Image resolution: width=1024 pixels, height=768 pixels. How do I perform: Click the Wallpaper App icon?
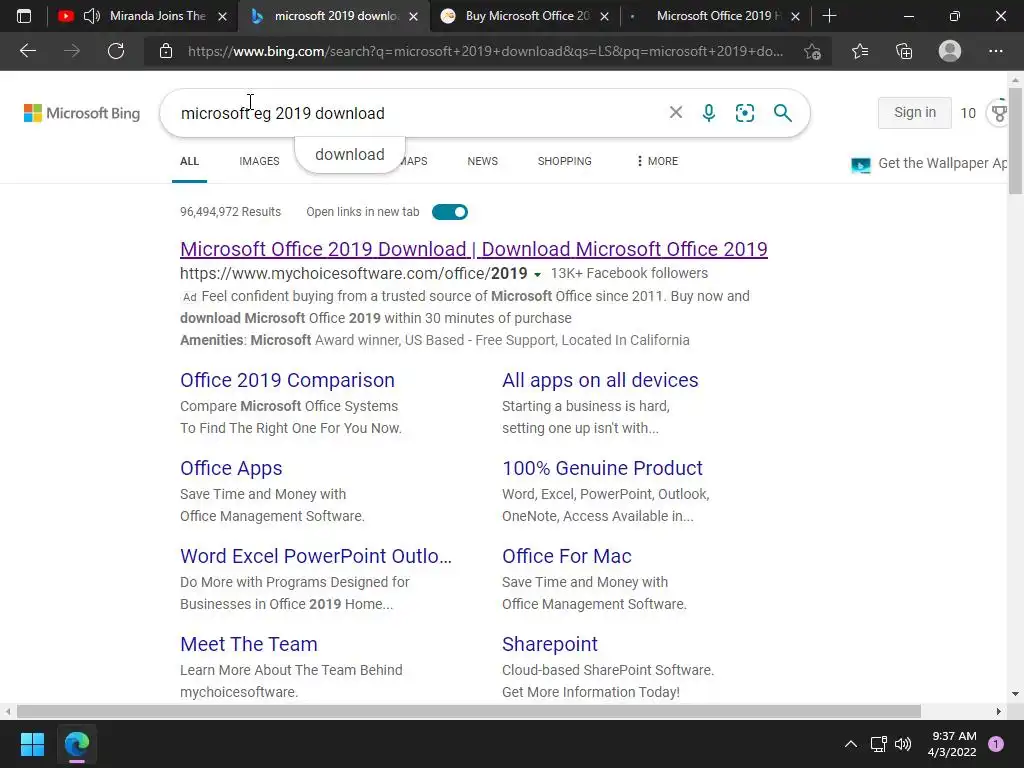(x=861, y=165)
